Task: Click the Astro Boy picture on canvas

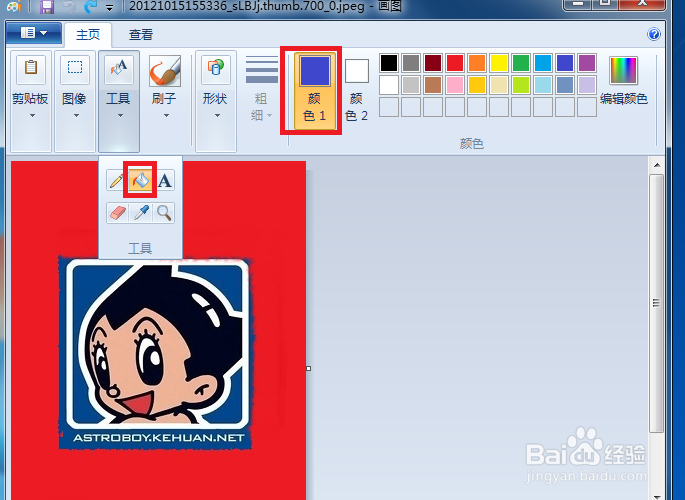Action: point(156,353)
